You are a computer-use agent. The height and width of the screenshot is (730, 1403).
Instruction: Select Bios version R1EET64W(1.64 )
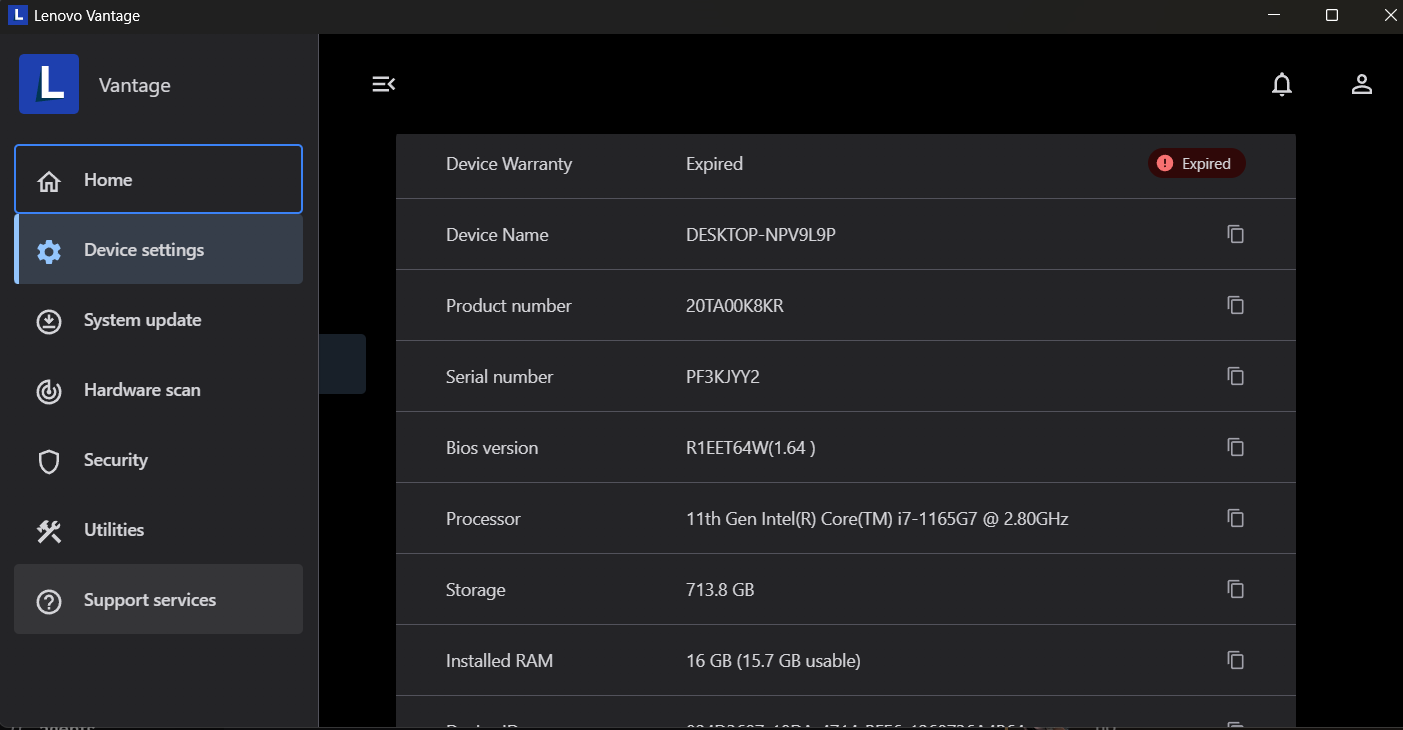tap(751, 448)
